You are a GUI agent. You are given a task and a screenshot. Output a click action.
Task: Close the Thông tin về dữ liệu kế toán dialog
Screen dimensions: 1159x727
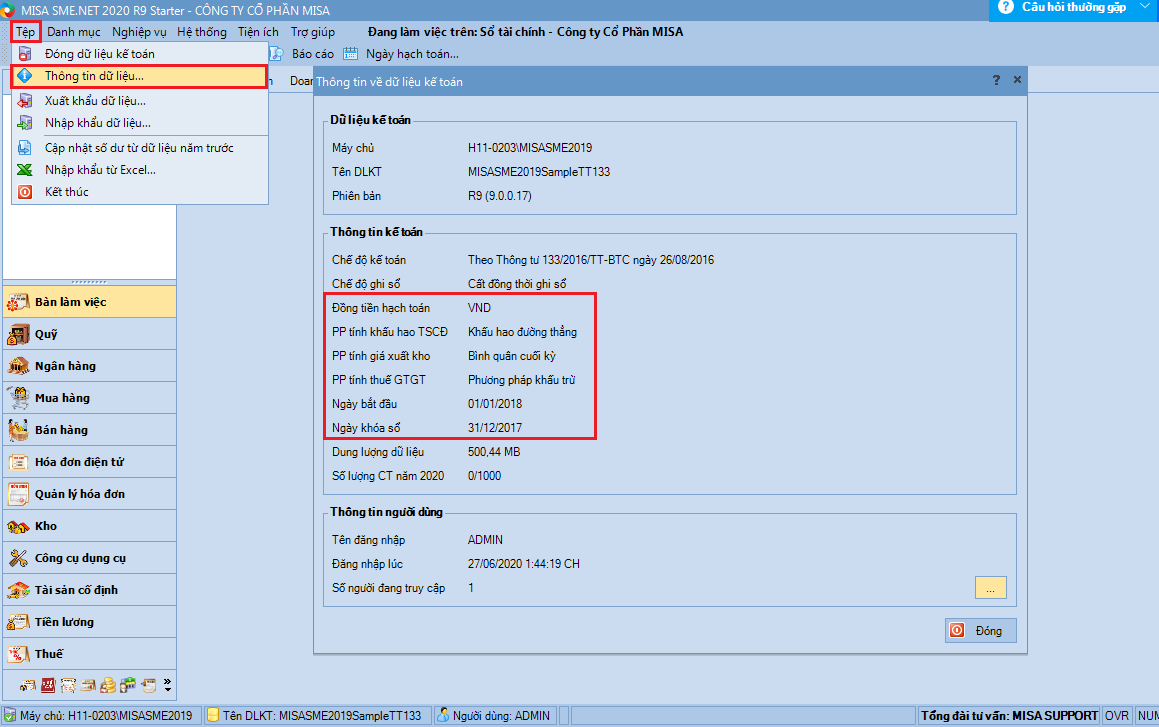tap(1017, 80)
